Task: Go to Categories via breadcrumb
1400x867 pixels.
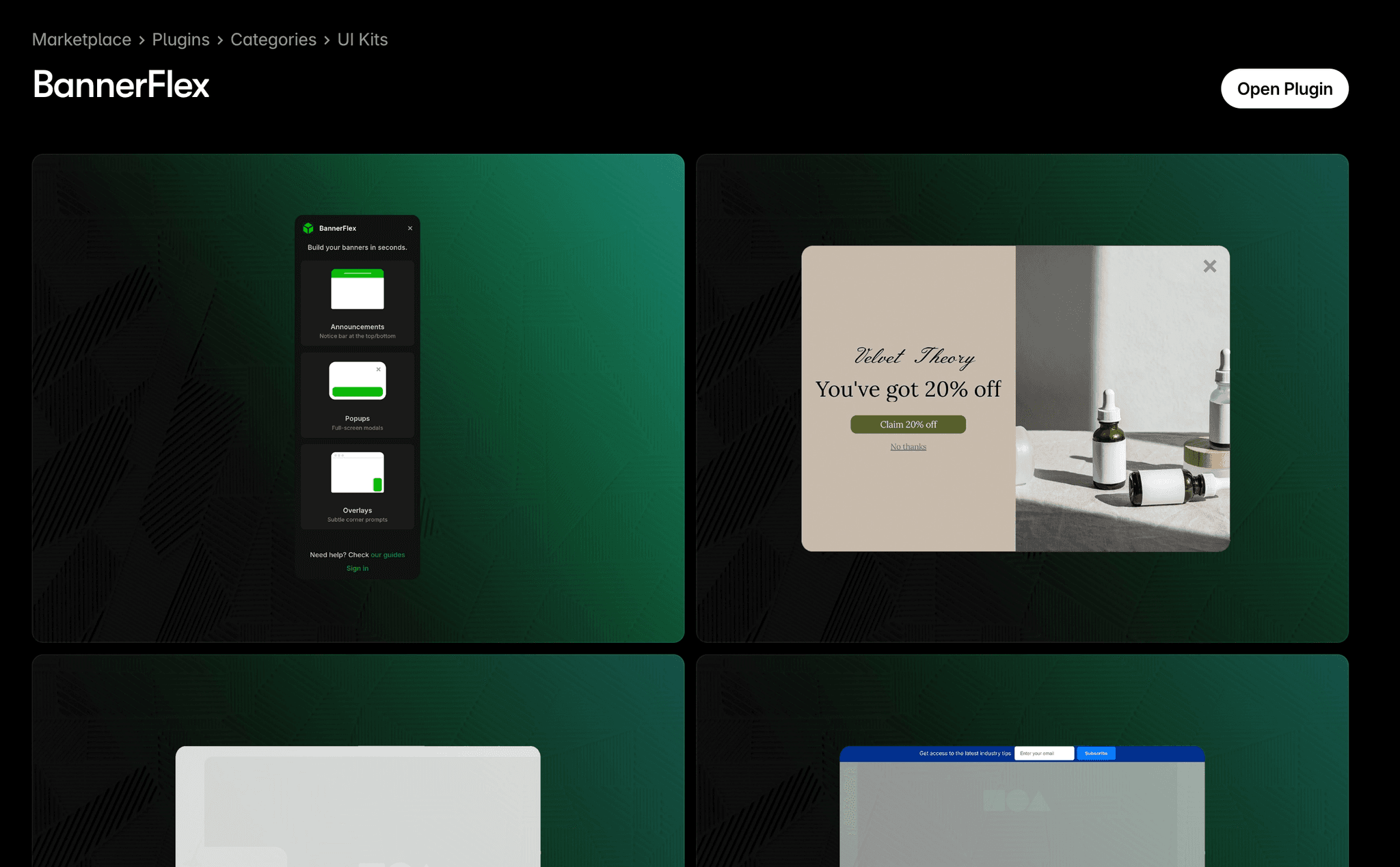Action: (273, 40)
